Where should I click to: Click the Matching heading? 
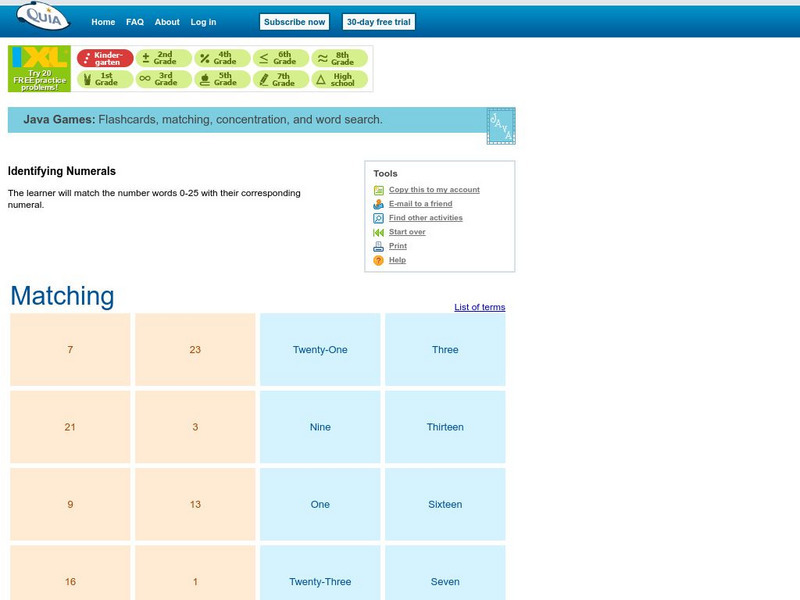62,296
